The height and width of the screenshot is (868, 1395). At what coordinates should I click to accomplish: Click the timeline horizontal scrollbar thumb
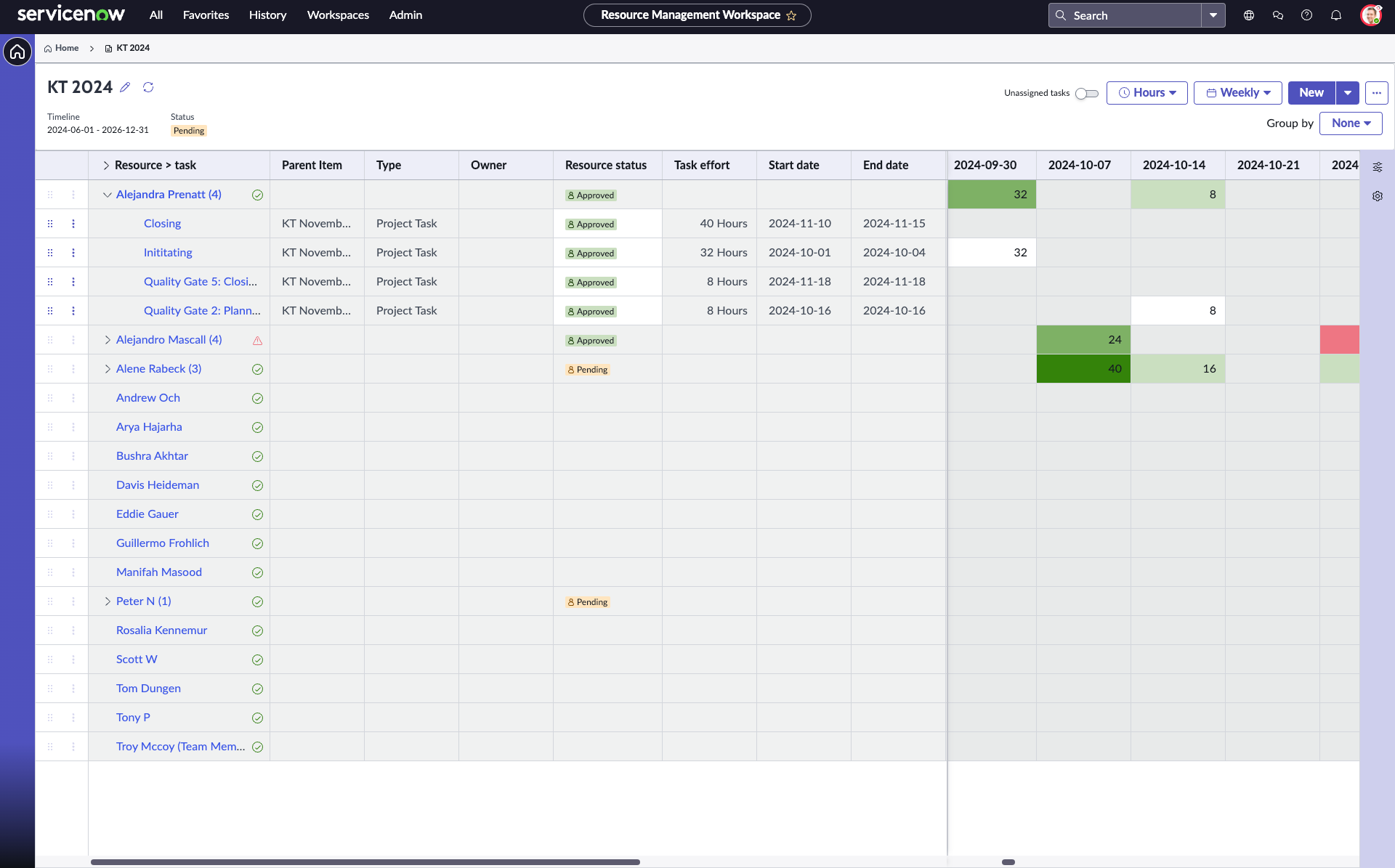pos(1008,862)
